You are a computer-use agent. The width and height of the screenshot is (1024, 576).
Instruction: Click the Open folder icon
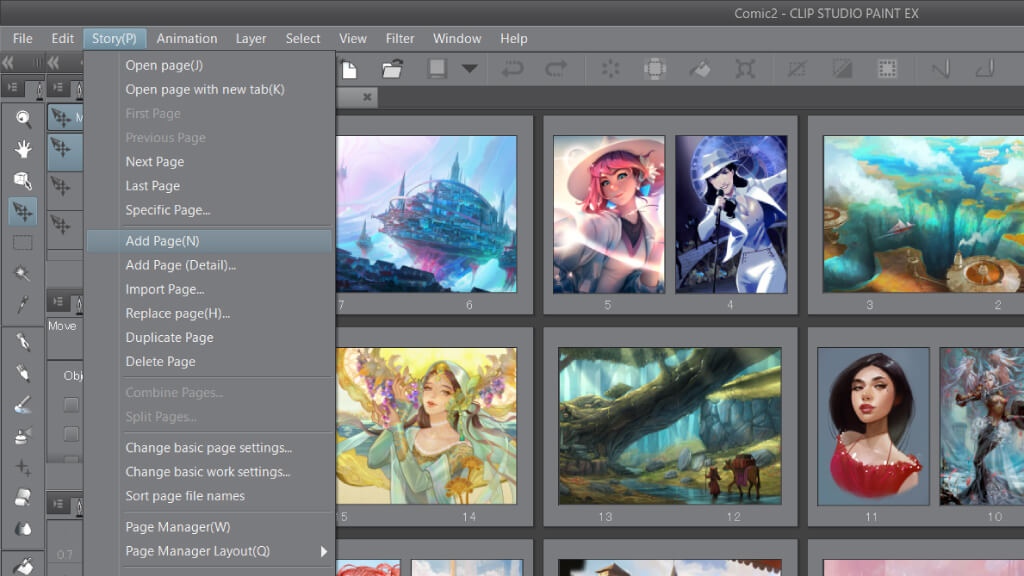tap(392, 69)
